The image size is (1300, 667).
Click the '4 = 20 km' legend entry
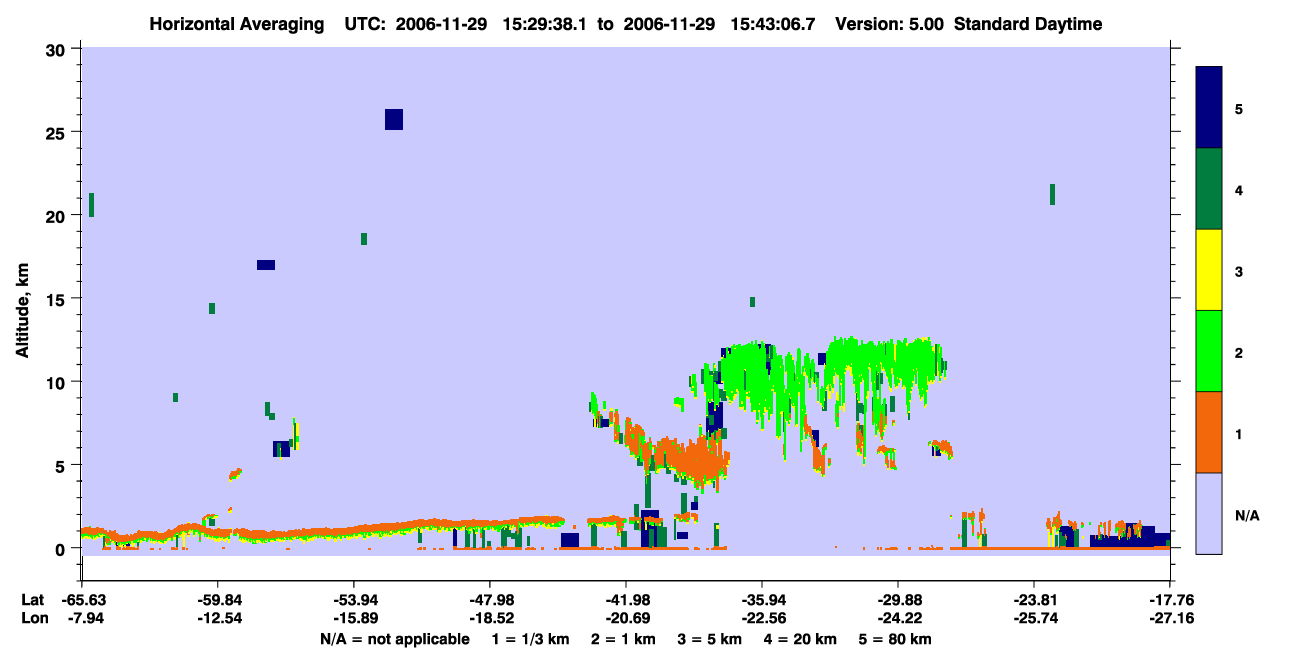coord(802,639)
